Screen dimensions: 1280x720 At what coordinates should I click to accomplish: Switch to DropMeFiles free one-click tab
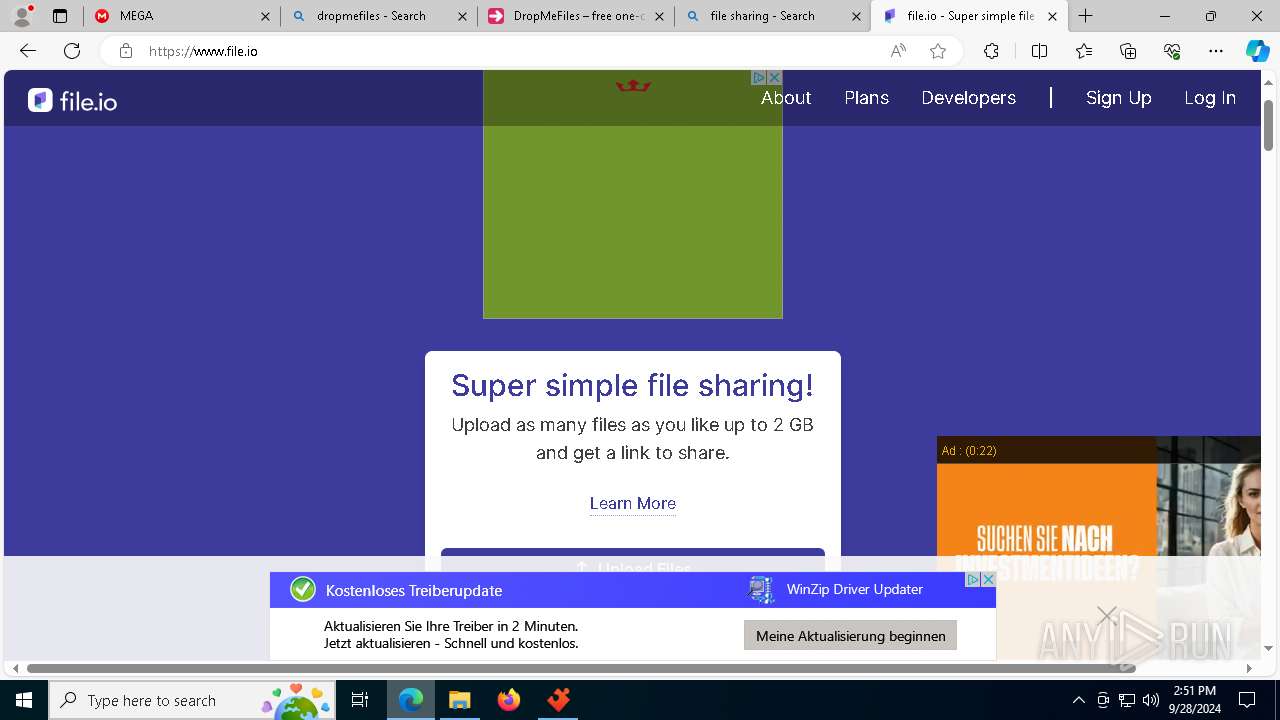click(576, 16)
